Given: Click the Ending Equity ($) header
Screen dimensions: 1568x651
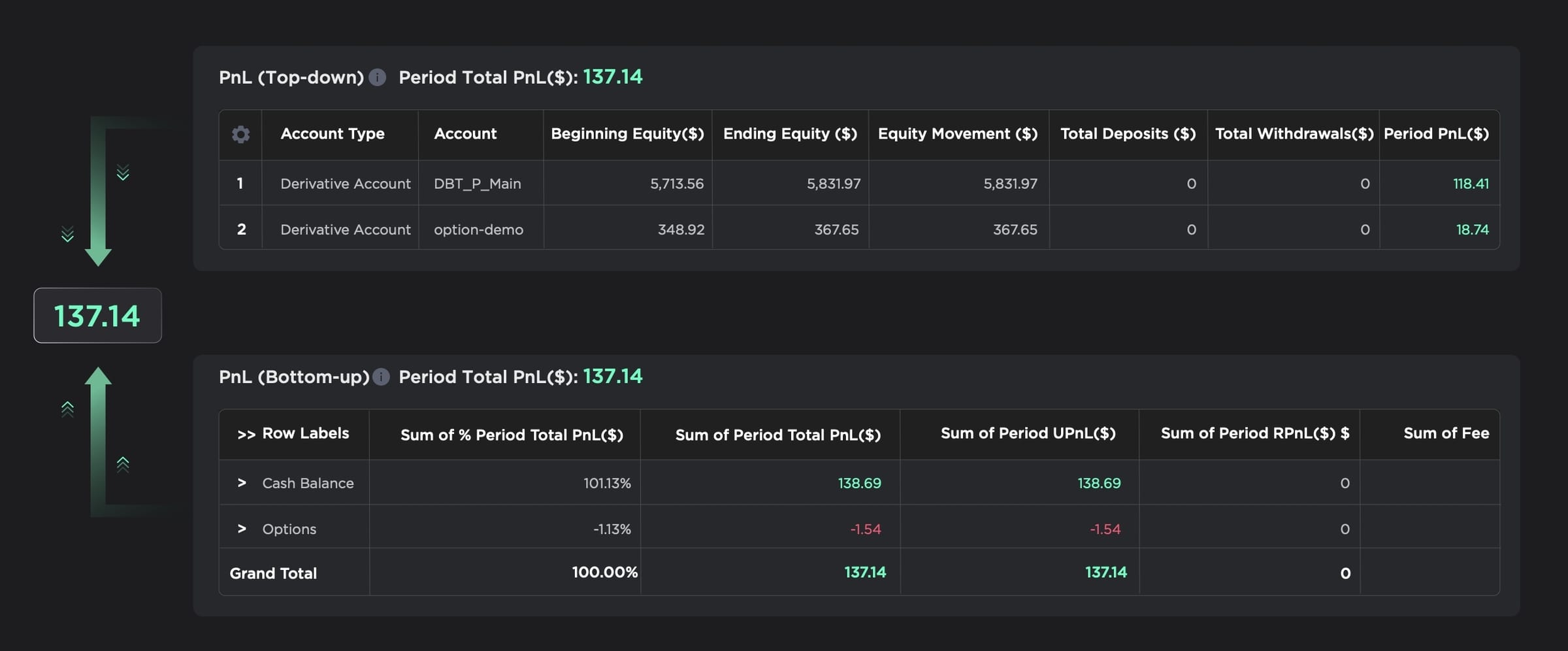Looking at the screenshot, I should [789, 133].
